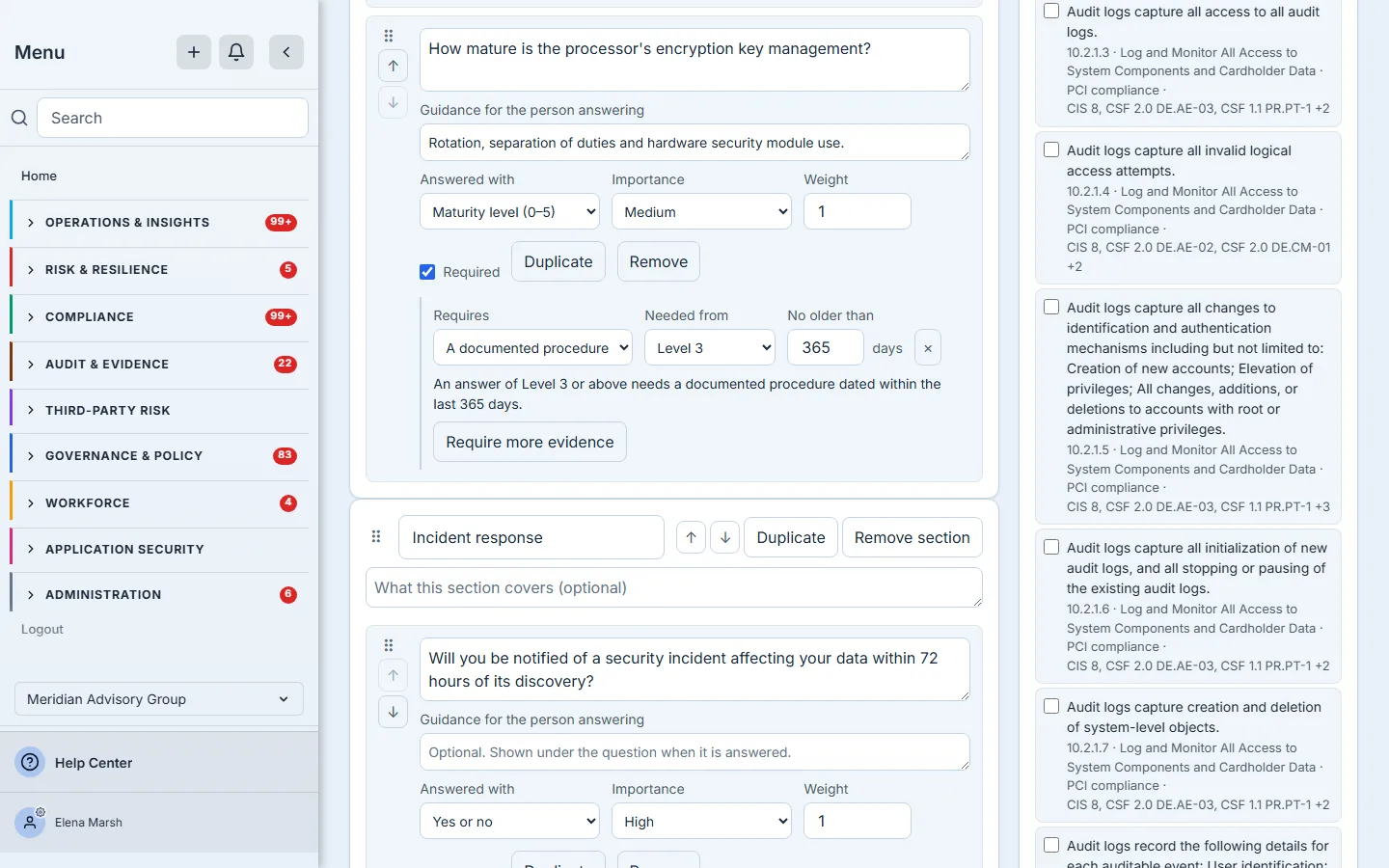Click the Help Center question mark icon
1389x868 pixels.
(x=31, y=762)
